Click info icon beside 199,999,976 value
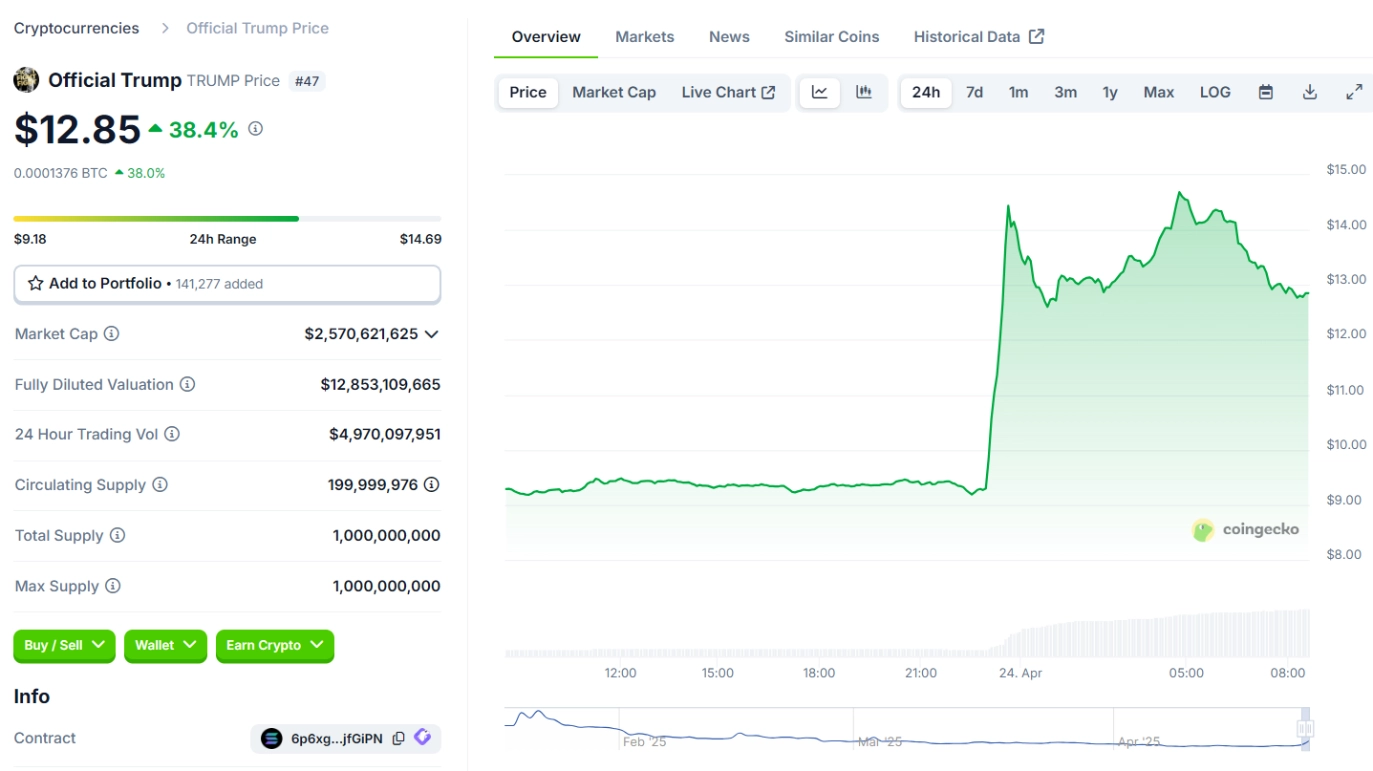1373x771 pixels. [x=431, y=485]
